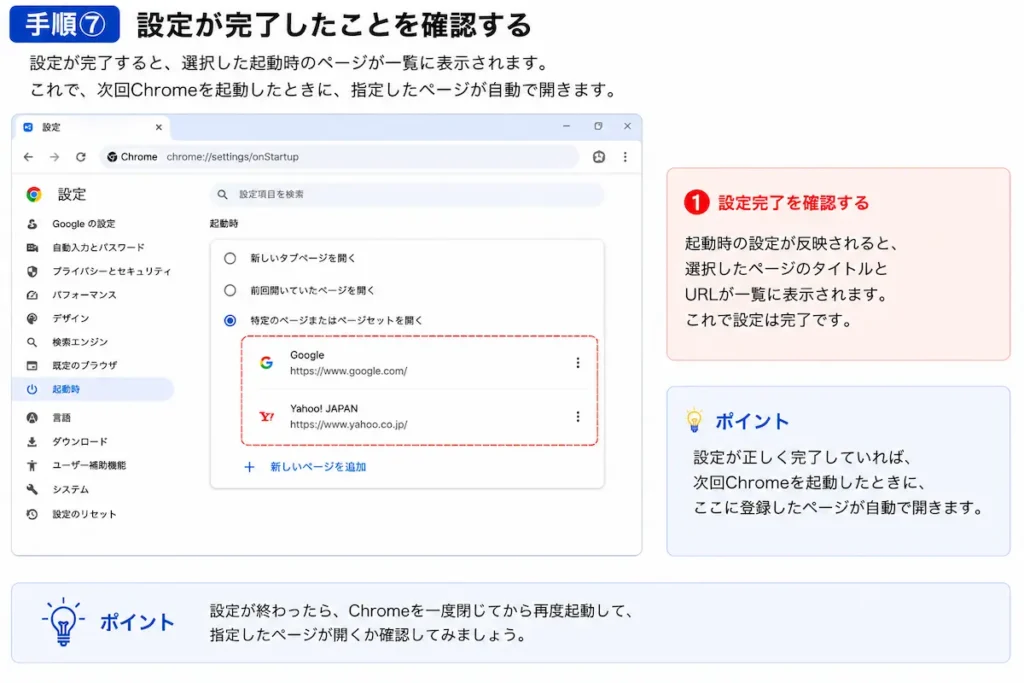Click the plus icon for adding a page

pyautogui.click(x=249, y=467)
